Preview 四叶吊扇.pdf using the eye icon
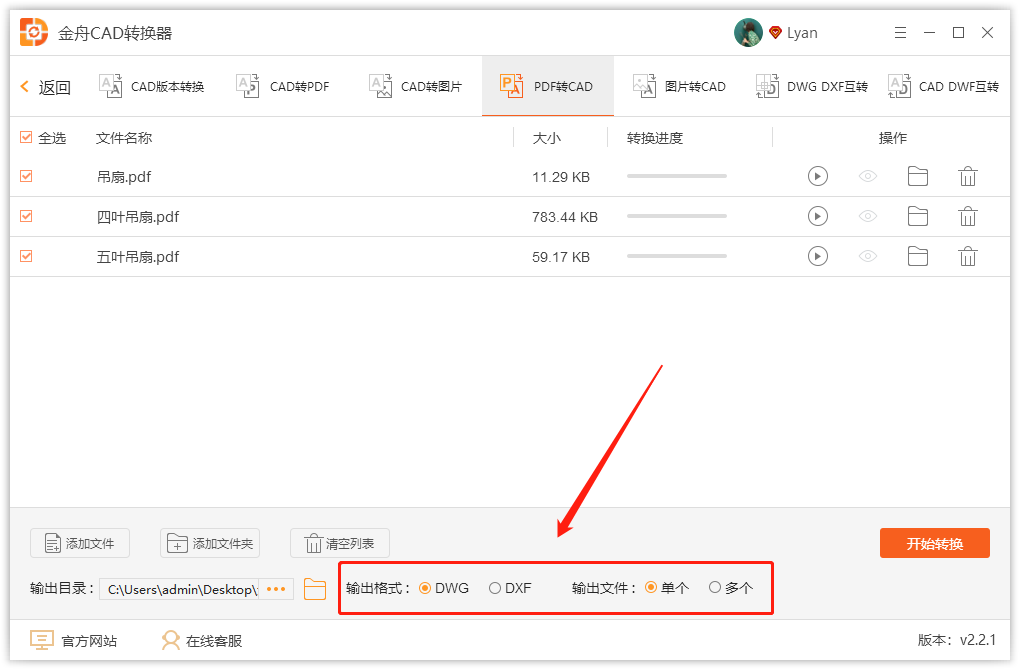This screenshot has height=670, width=1020. (x=867, y=216)
